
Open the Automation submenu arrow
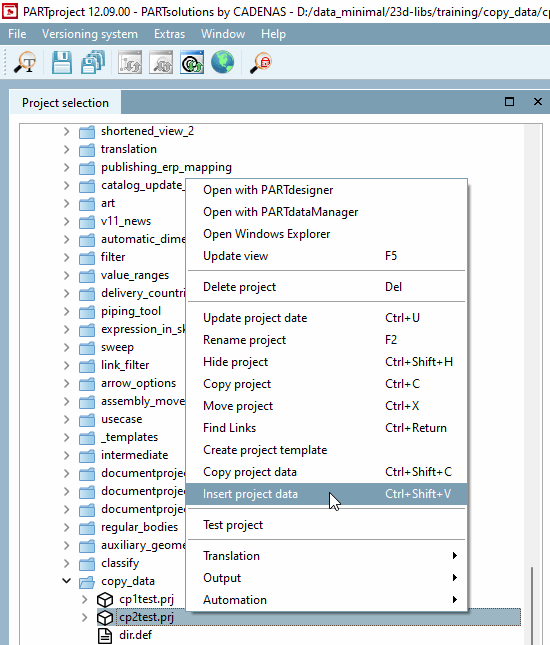pyautogui.click(x=455, y=600)
